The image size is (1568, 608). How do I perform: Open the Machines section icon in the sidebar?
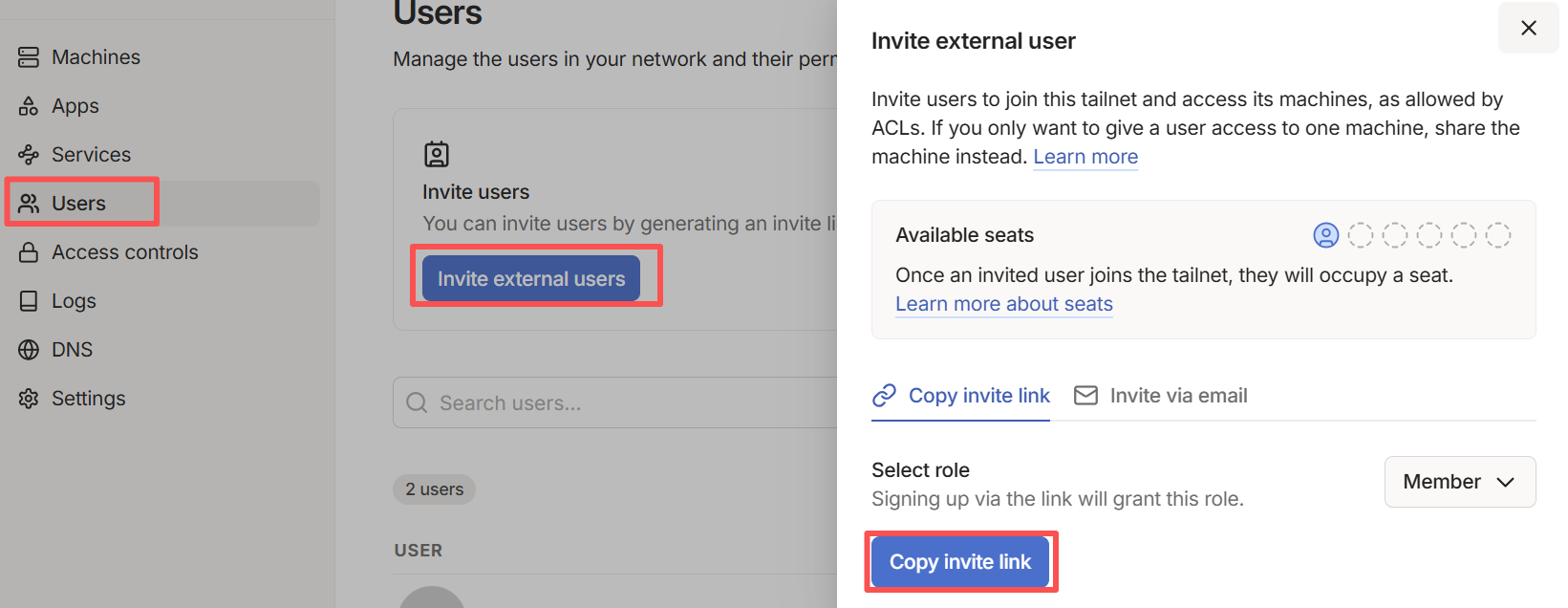click(29, 57)
